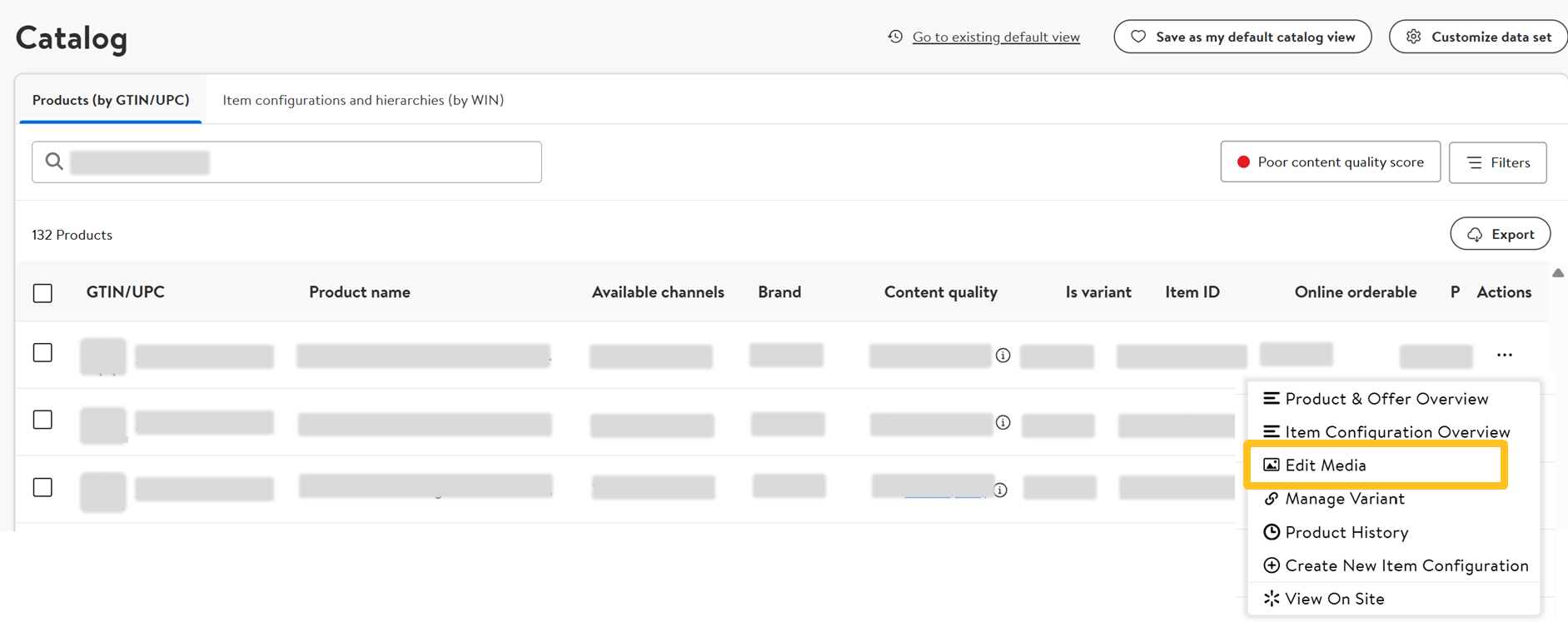Click the third row content quality info icon
This screenshot has height=622, width=1568.
coord(1000,490)
